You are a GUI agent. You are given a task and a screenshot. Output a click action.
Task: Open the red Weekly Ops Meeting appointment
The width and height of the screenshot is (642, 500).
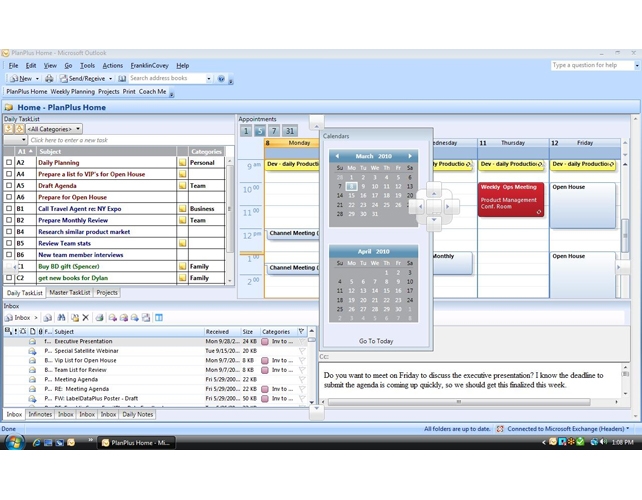click(x=511, y=199)
